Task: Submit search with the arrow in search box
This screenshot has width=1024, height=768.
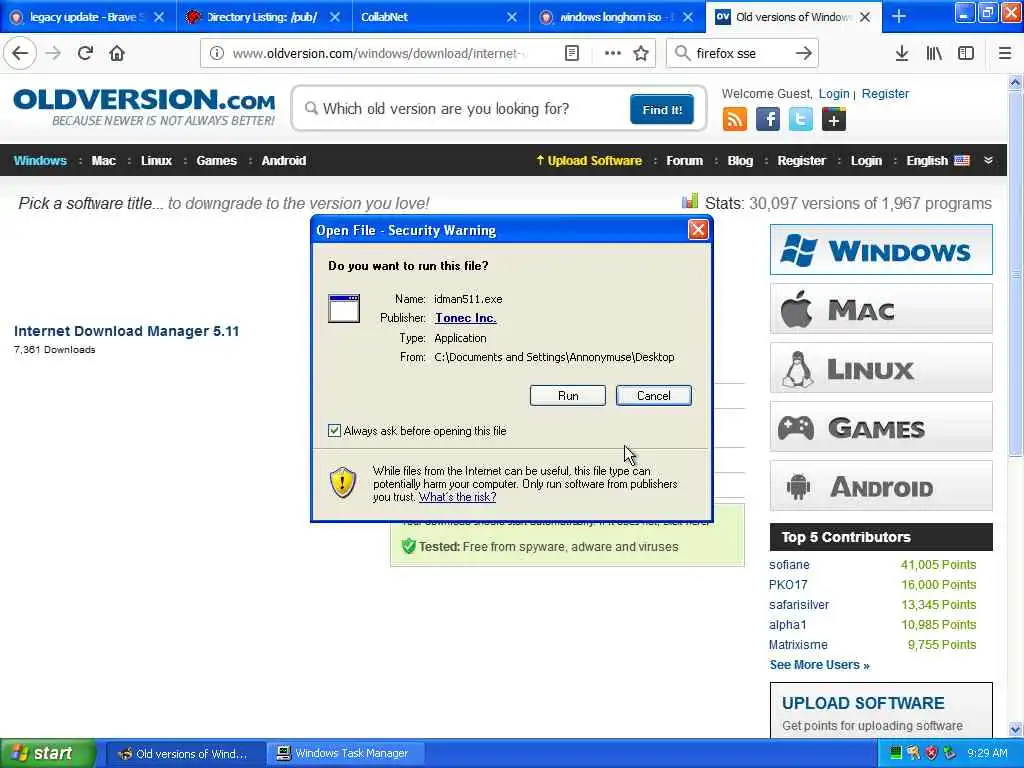Action: point(804,54)
